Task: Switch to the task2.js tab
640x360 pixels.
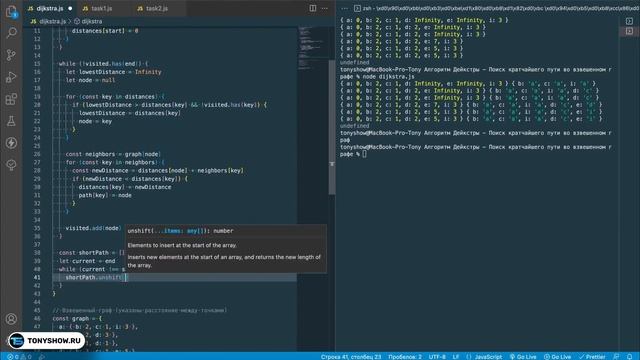Action: 157,8
